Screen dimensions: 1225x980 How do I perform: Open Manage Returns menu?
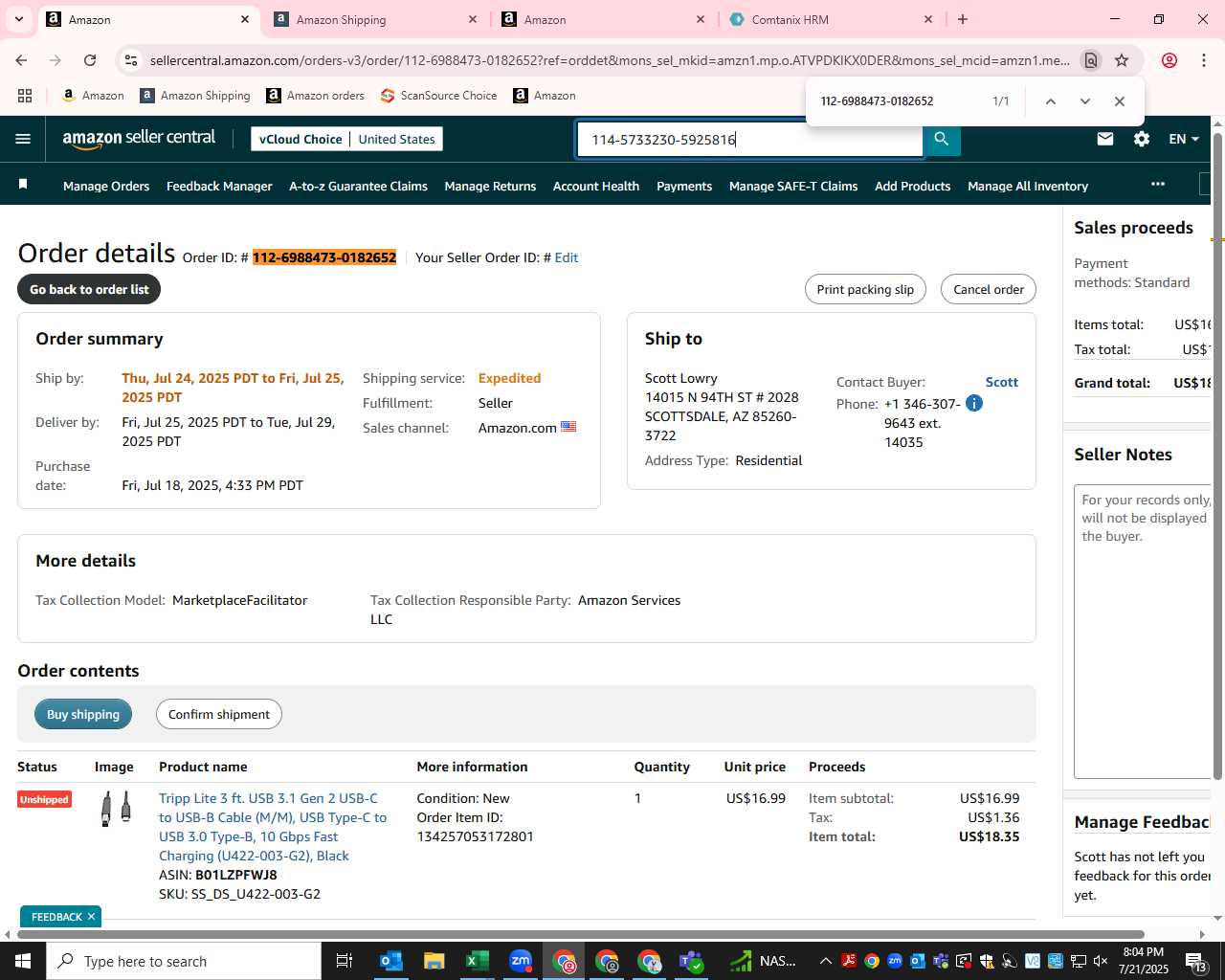coord(490,186)
